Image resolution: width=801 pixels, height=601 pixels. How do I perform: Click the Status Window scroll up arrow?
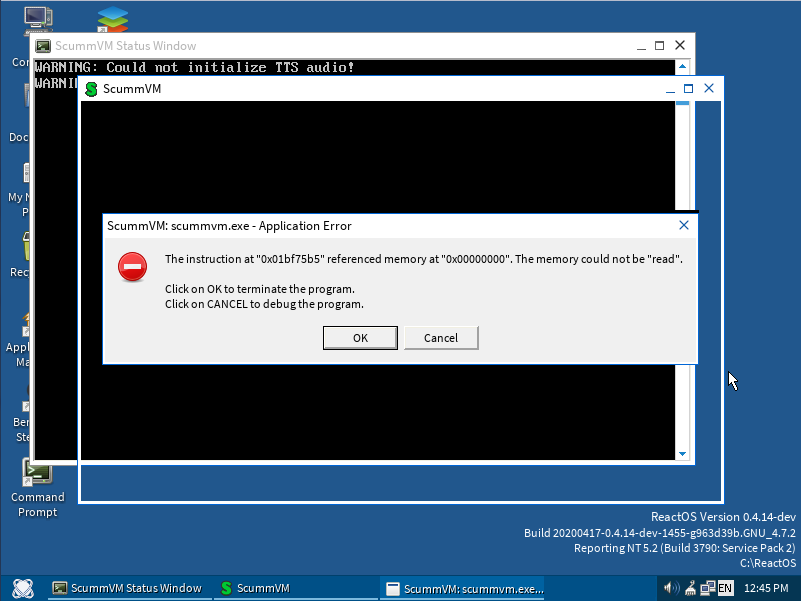tap(682, 66)
